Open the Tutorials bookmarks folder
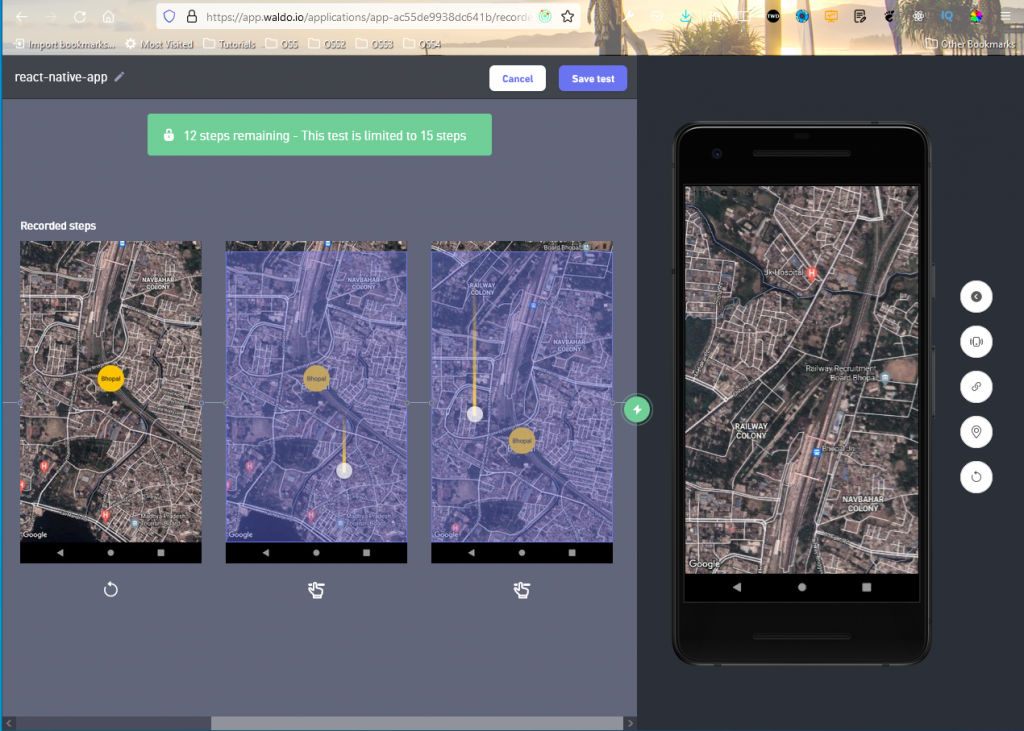The image size is (1024, 731). click(229, 44)
